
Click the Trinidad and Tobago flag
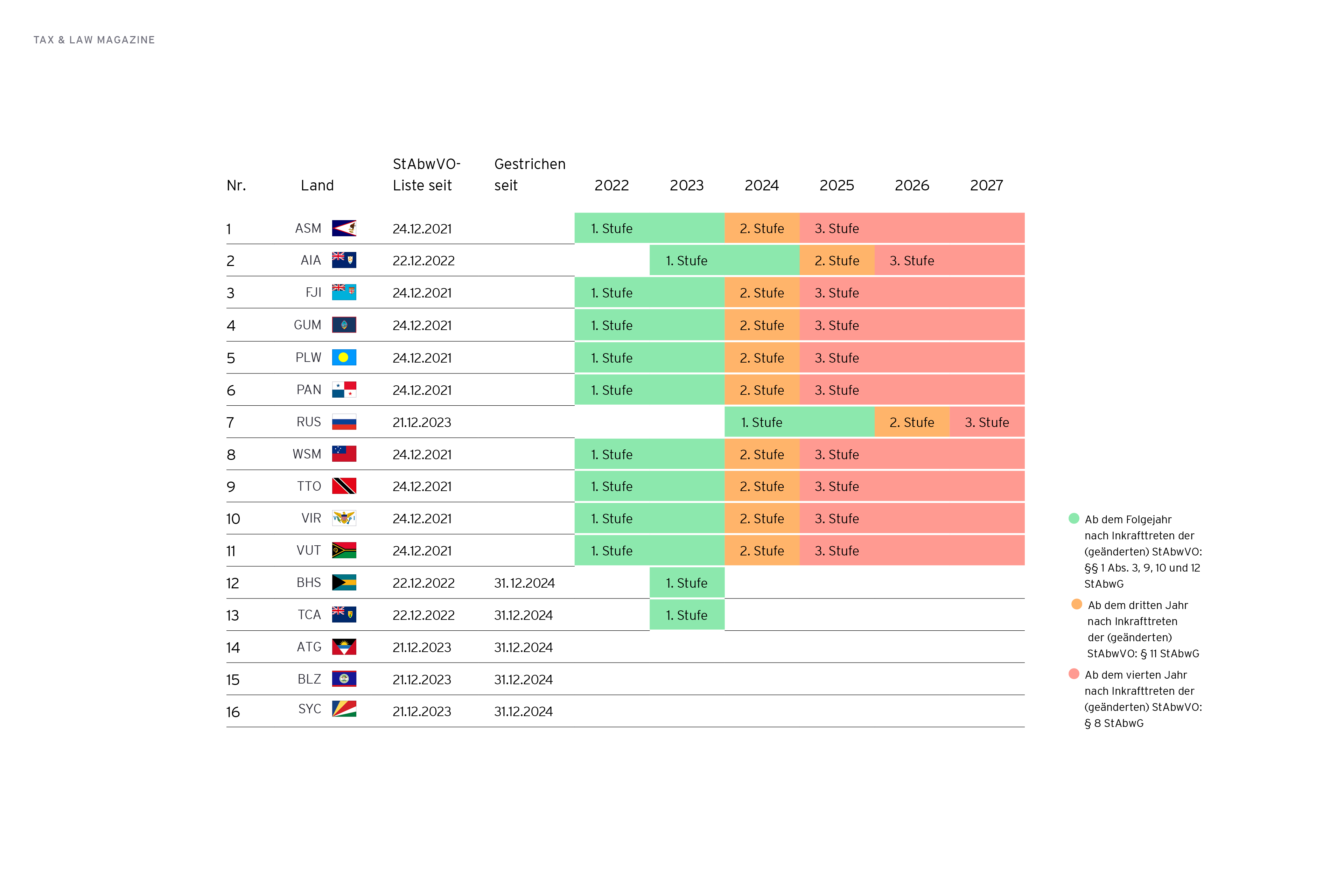pos(344,486)
